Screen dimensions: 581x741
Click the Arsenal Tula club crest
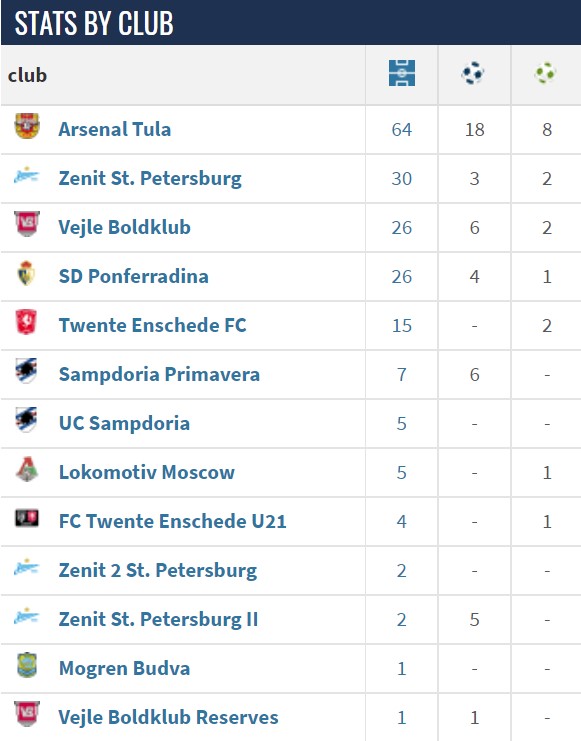click(27, 126)
